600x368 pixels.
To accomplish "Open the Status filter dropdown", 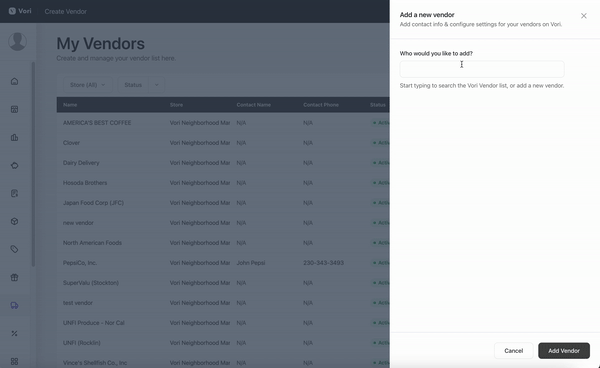I will click(x=133, y=85).
